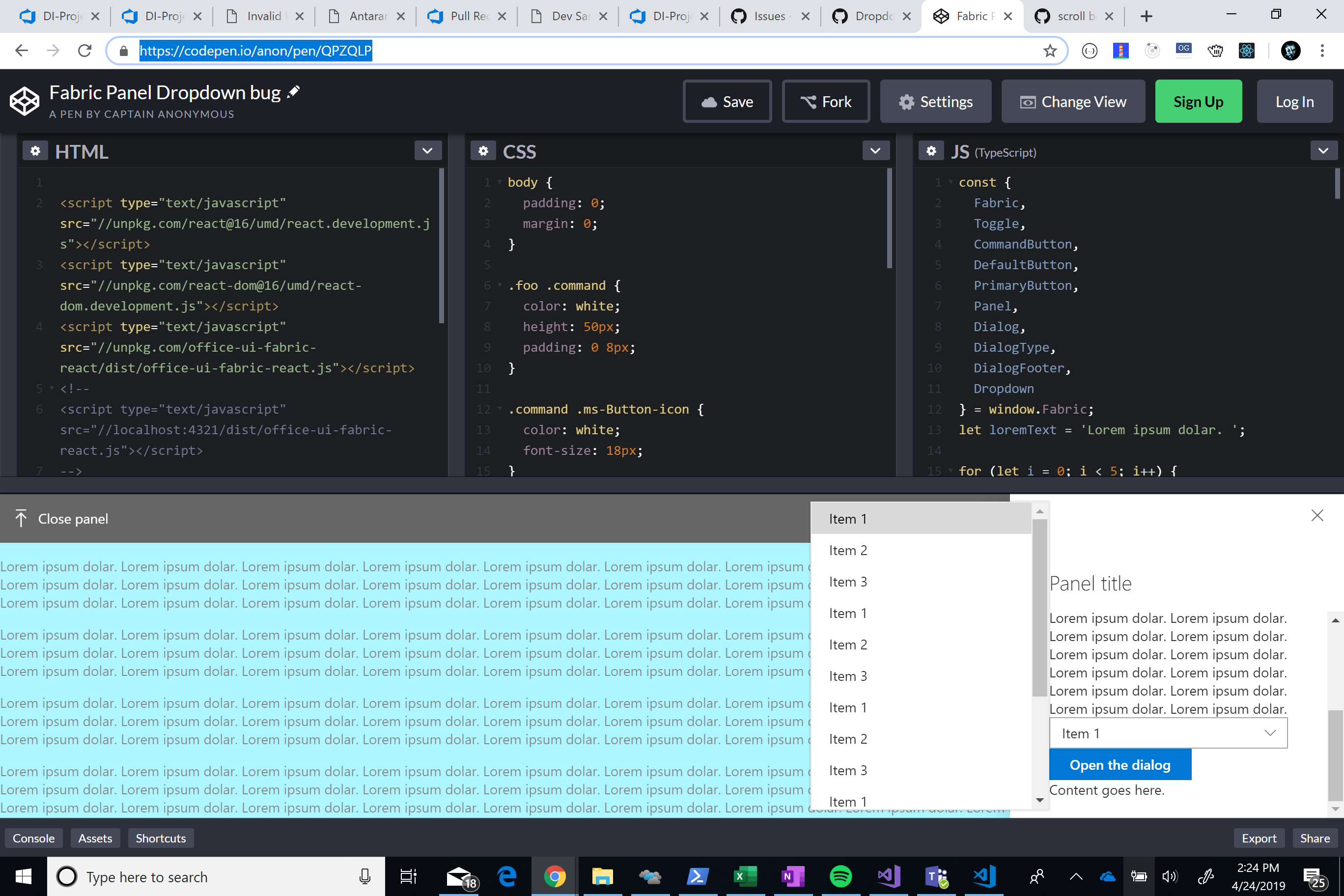Open the HTML editor settings gear
Screen dimensions: 1344x896
coord(35,150)
